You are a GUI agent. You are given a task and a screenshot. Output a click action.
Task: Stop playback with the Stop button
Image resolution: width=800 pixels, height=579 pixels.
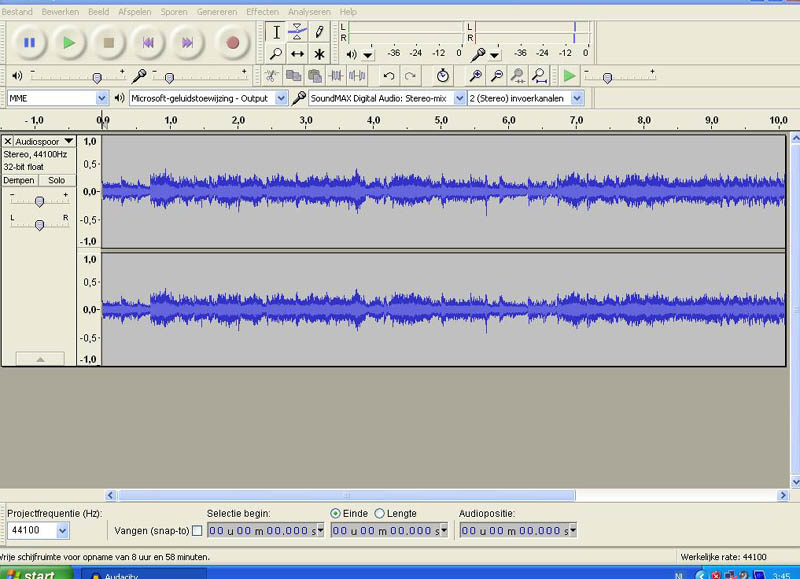click(108, 43)
